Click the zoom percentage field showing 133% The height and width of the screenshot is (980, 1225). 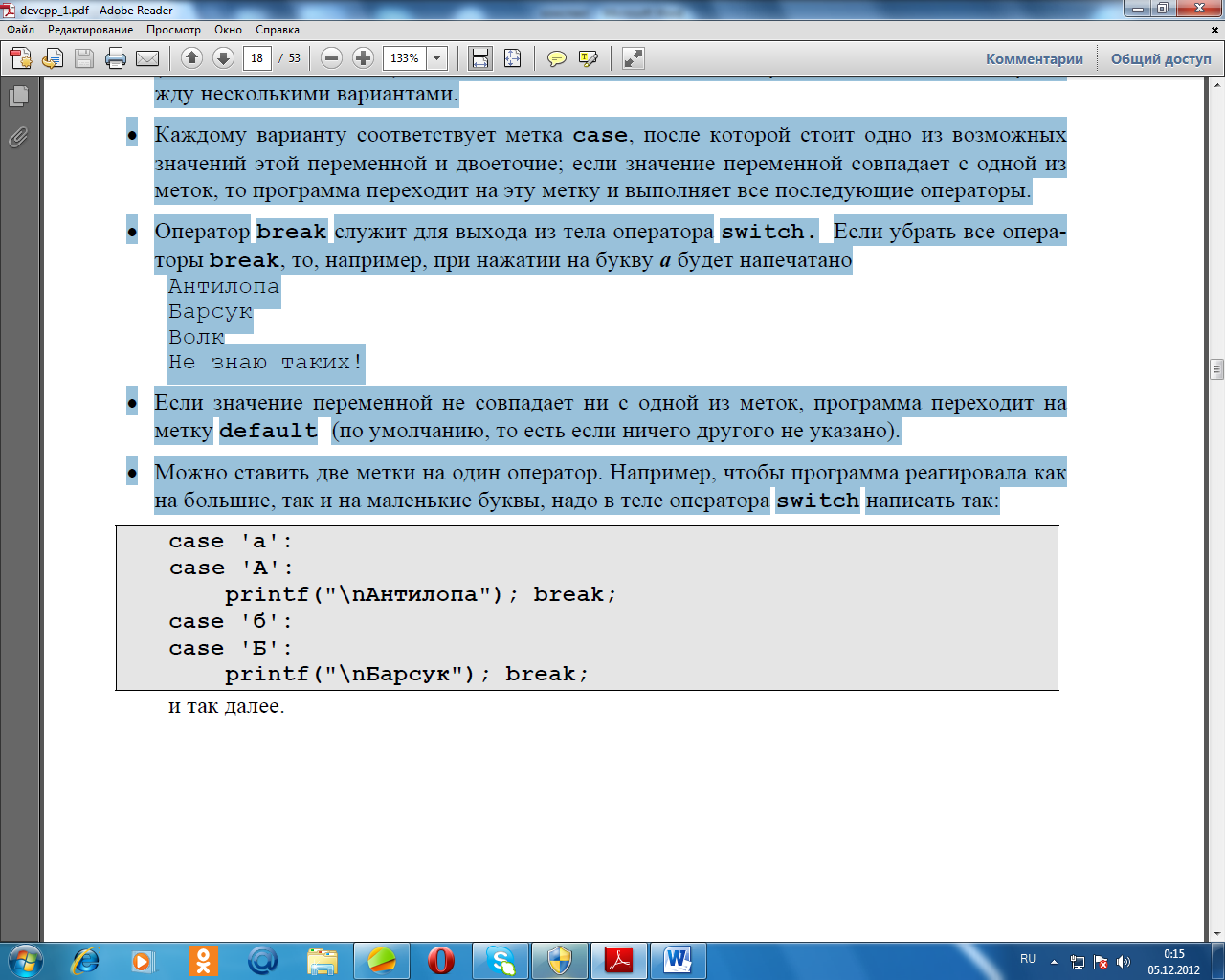click(x=405, y=58)
